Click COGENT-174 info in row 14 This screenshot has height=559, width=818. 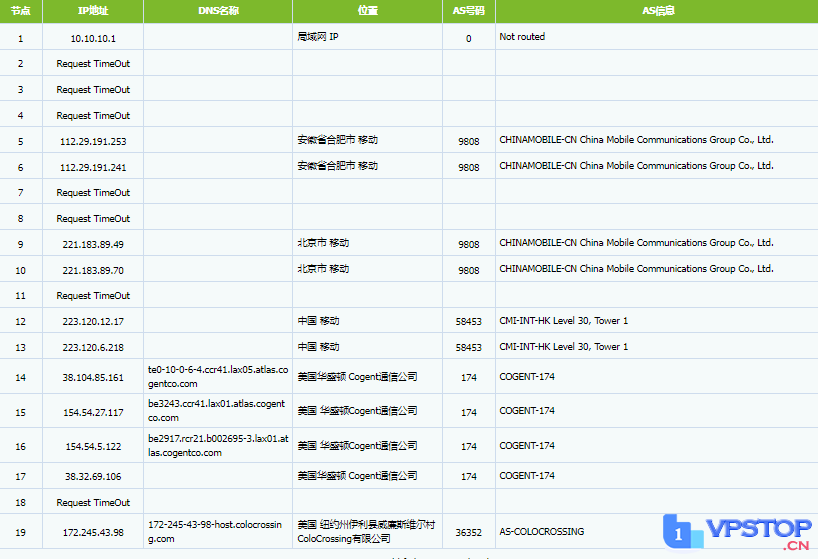click(526, 376)
